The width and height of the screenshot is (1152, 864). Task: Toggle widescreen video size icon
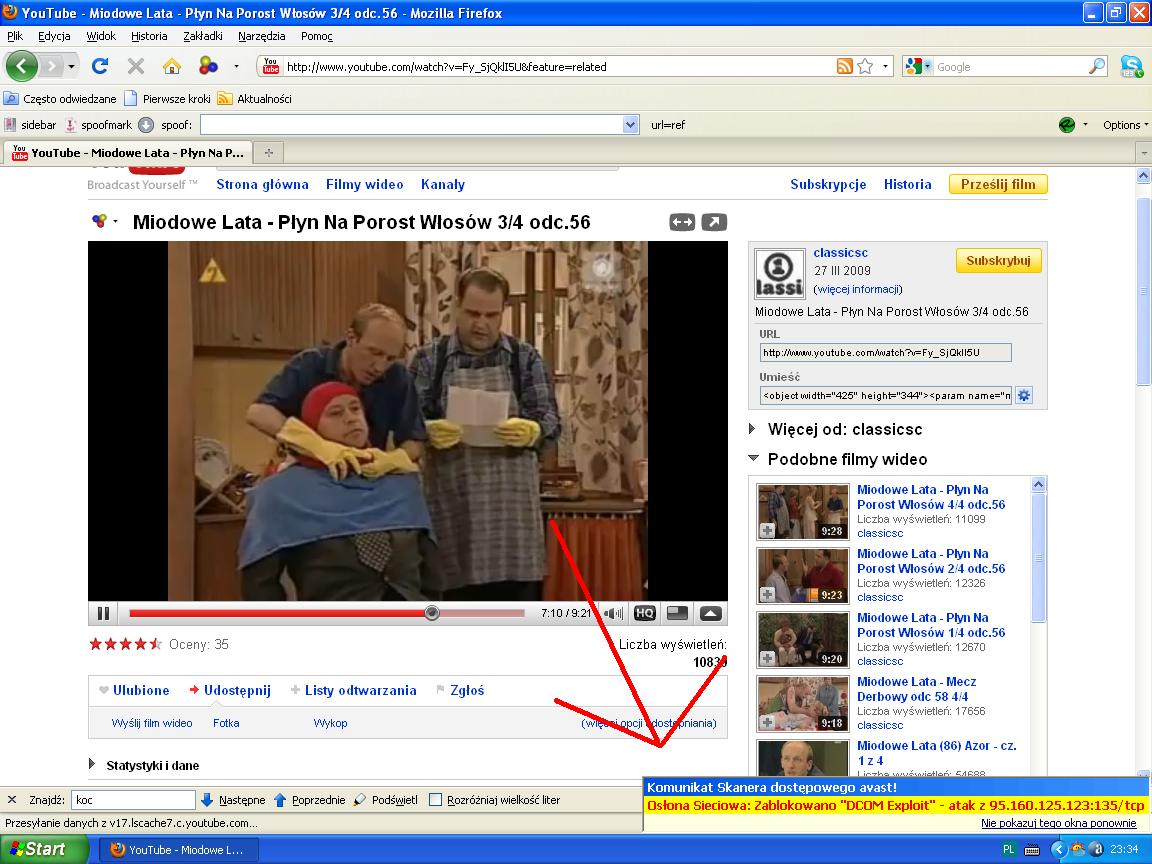682,222
